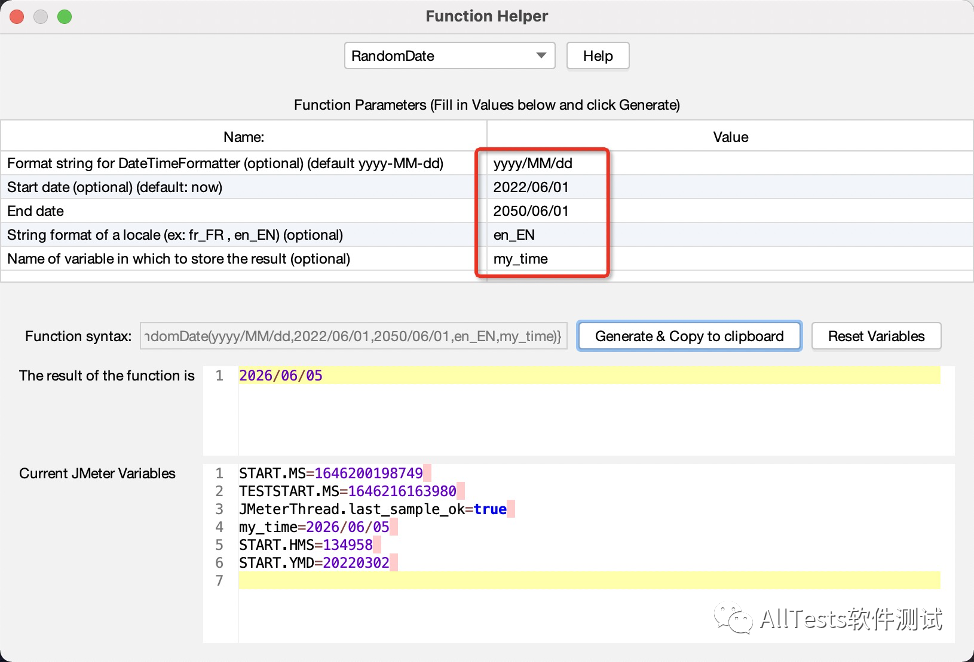Click the my_time=2026/06/05 variable line
This screenshot has height=662, width=974.
click(x=317, y=527)
